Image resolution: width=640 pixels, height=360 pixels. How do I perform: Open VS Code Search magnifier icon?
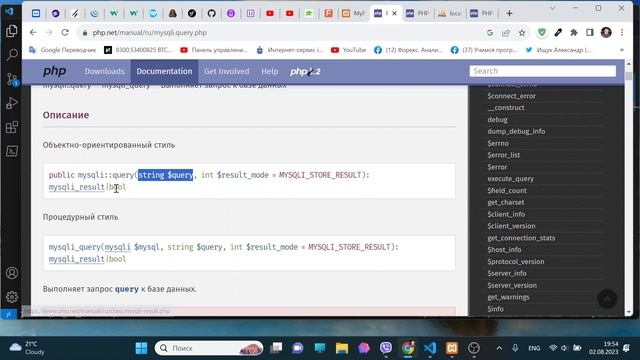[11, 55]
